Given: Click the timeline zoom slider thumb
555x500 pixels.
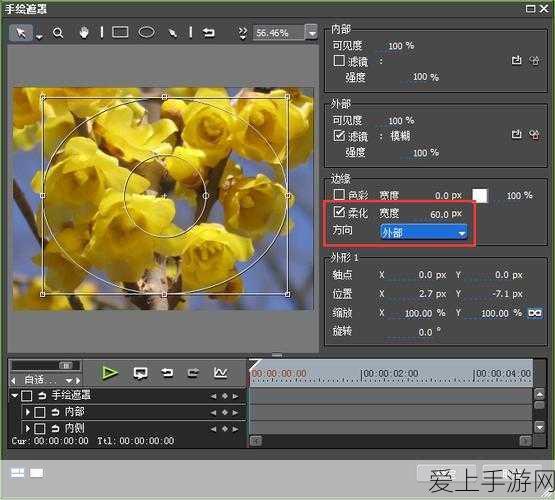Looking at the screenshot, I should pyautogui.click(x=66, y=365).
